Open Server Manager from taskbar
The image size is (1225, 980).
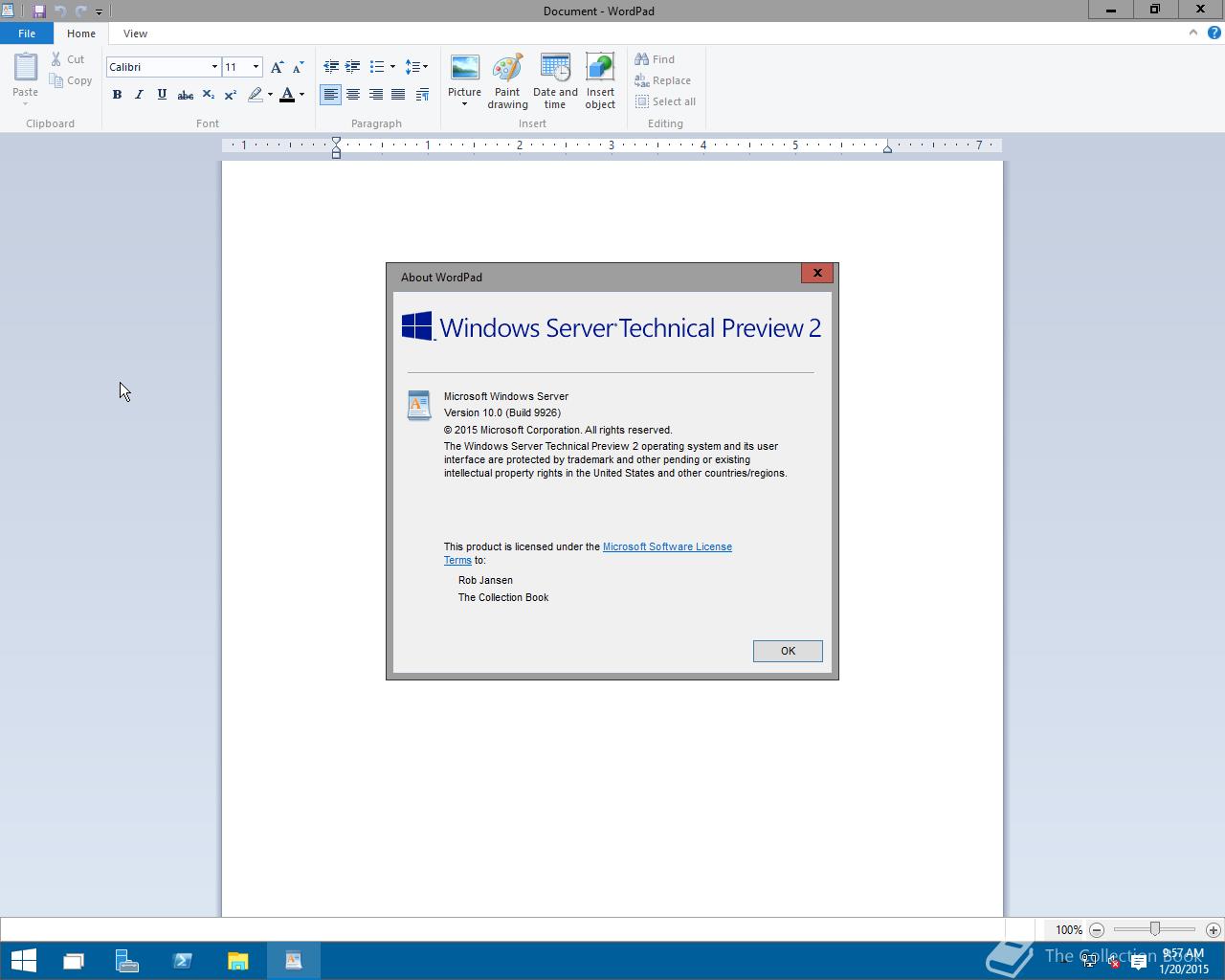[127, 960]
